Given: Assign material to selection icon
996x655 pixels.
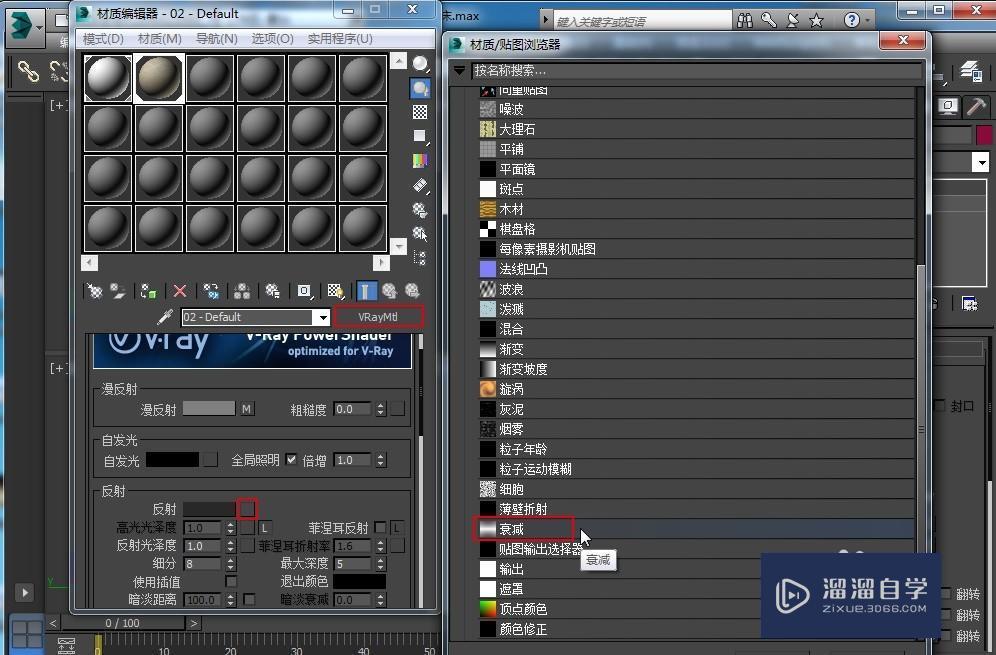Looking at the screenshot, I should point(149,291).
